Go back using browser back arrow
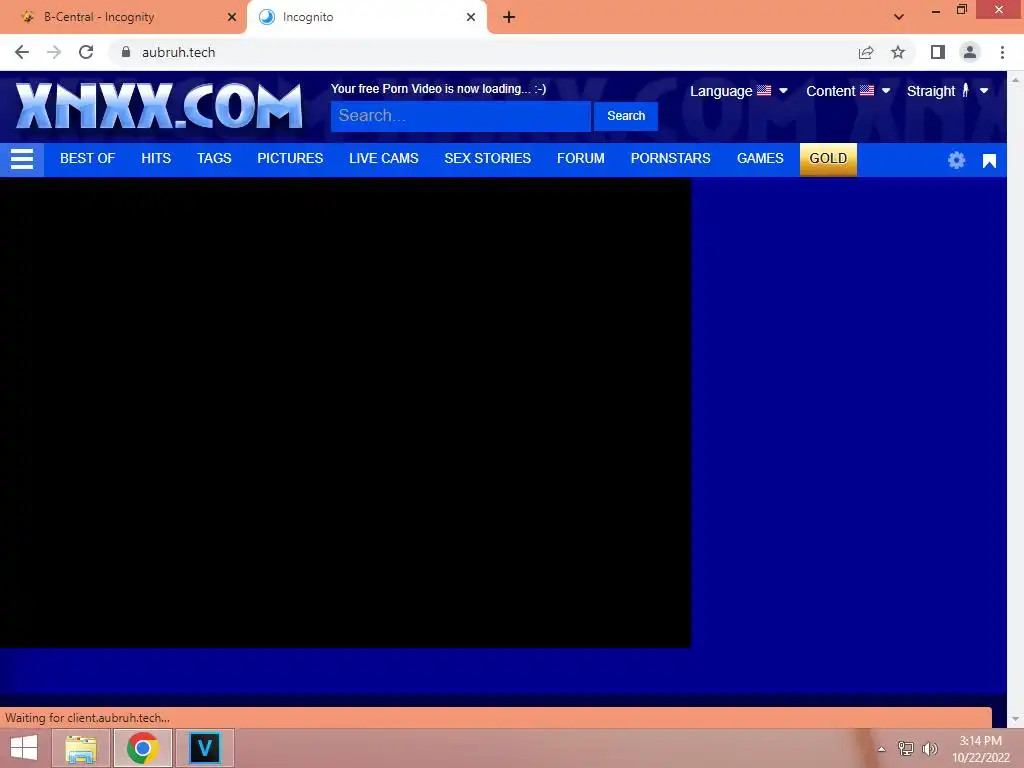 (x=22, y=52)
